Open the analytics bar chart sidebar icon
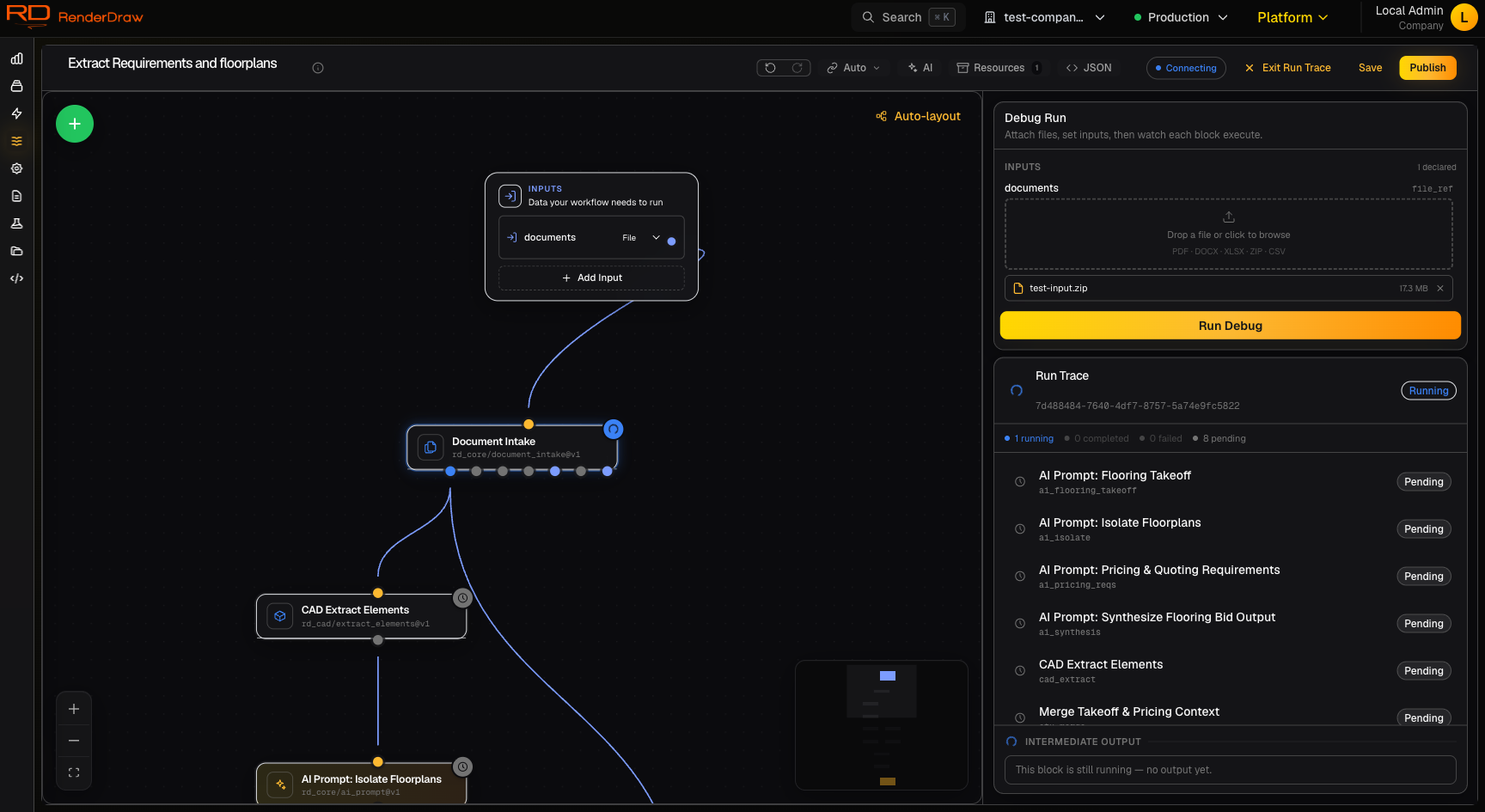This screenshot has width=1485, height=812. (16, 58)
